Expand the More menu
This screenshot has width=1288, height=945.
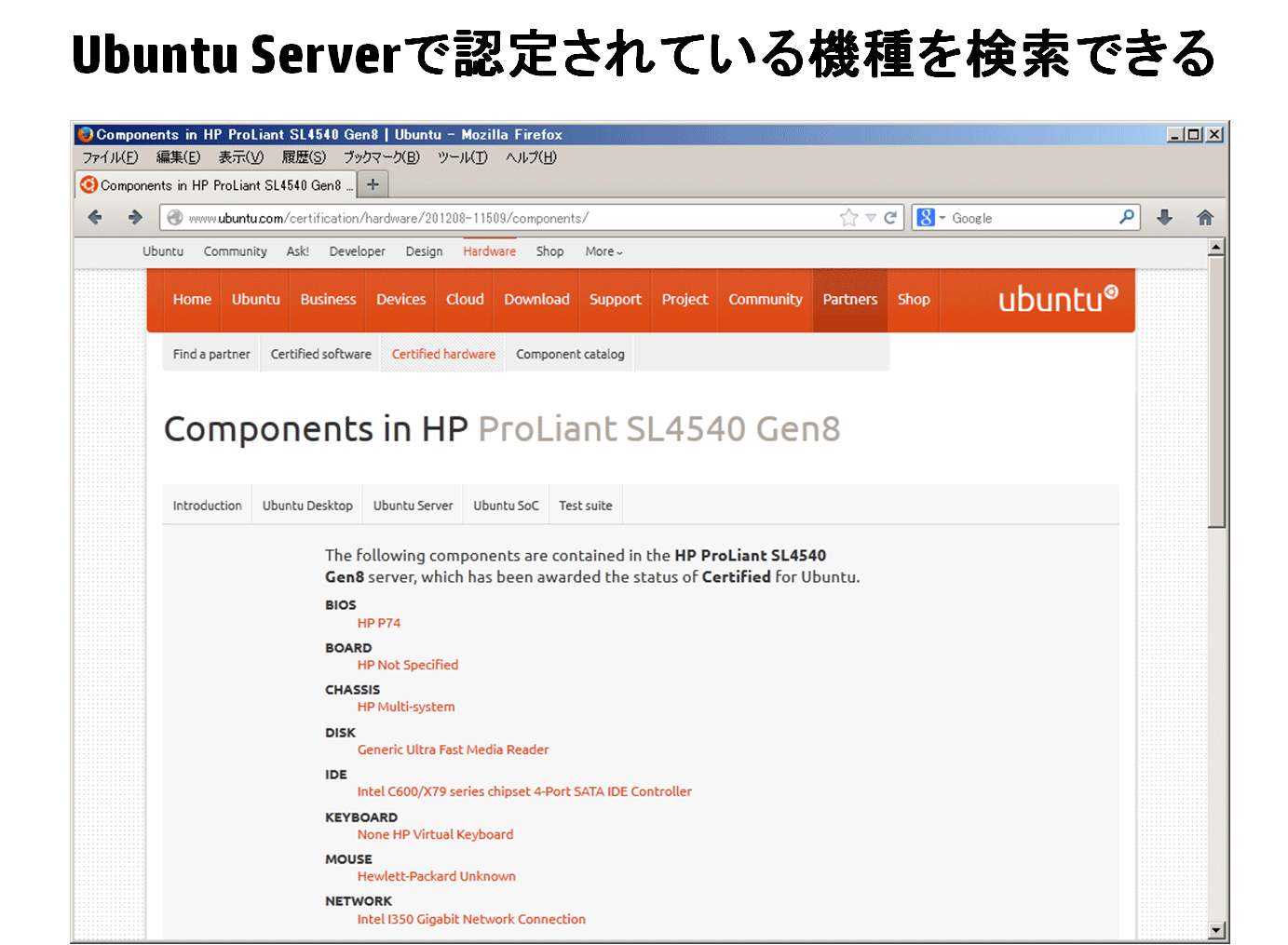click(x=603, y=251)
